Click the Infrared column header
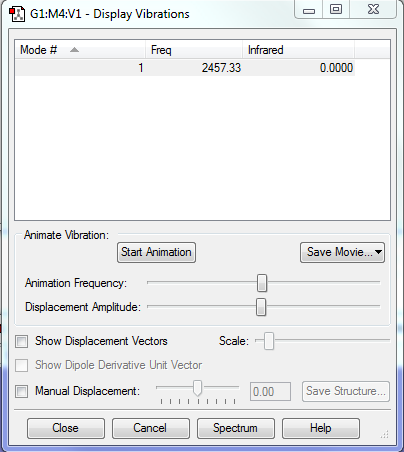This screenshot has height=452, width=404. (298, 50)
